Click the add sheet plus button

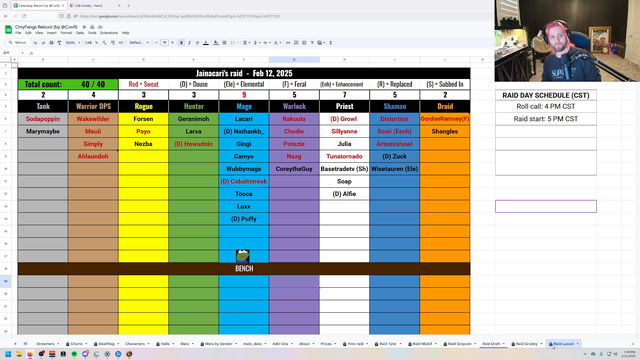15,344
